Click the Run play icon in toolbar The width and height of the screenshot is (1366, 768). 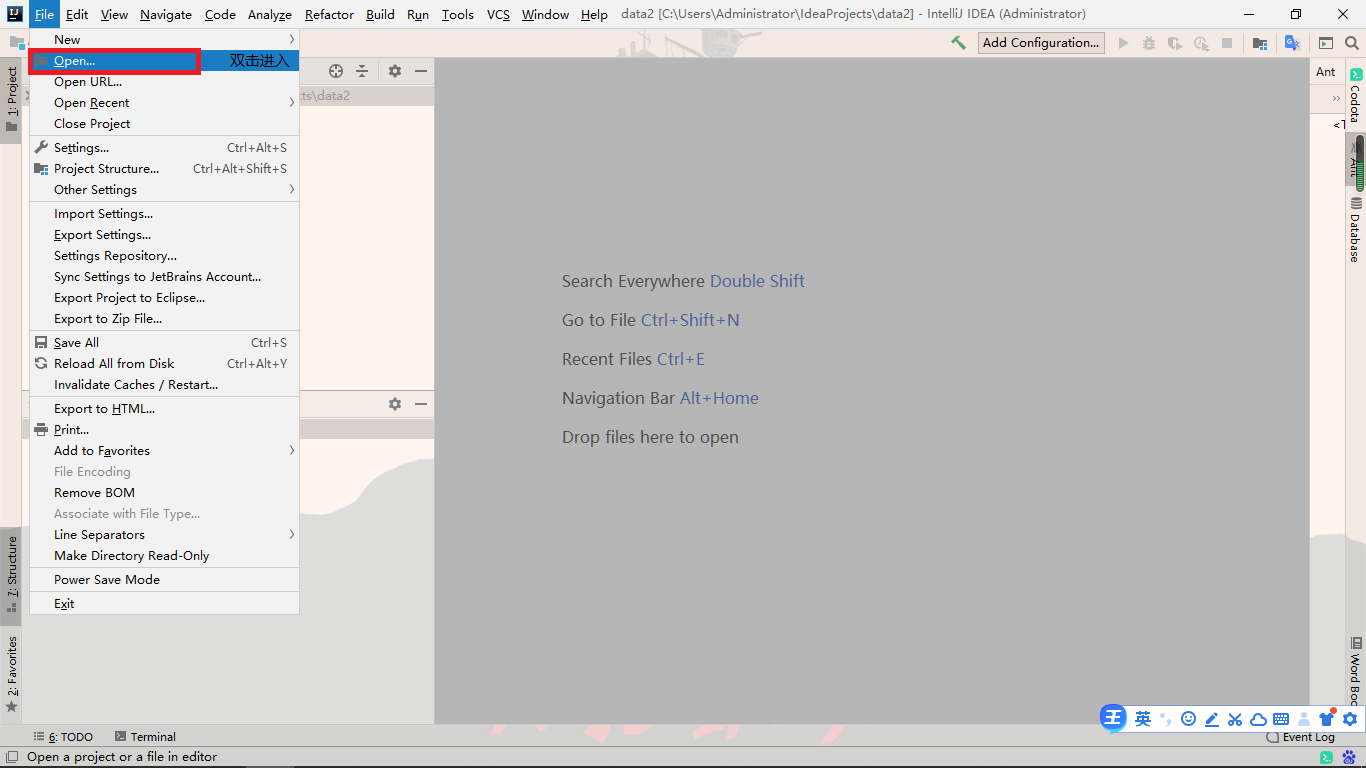click(x=1123, y=43)
